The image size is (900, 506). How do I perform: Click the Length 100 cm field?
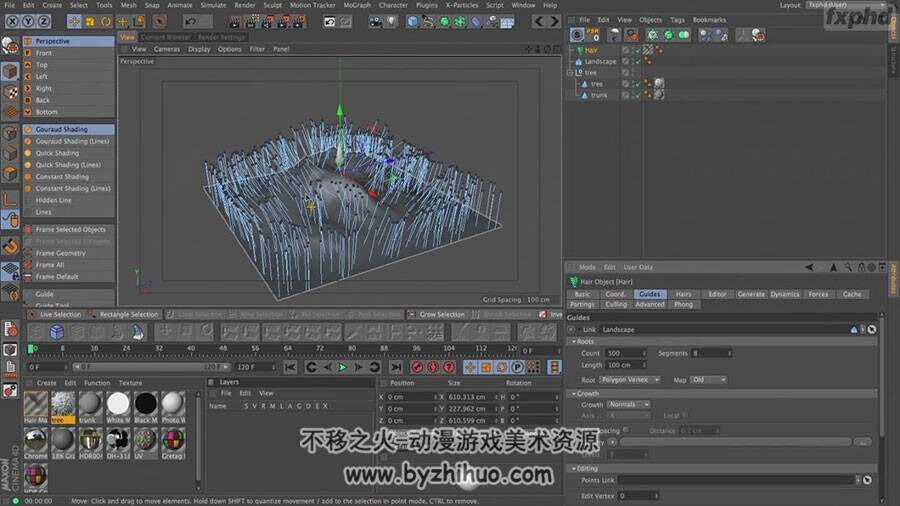click(625, 365)
